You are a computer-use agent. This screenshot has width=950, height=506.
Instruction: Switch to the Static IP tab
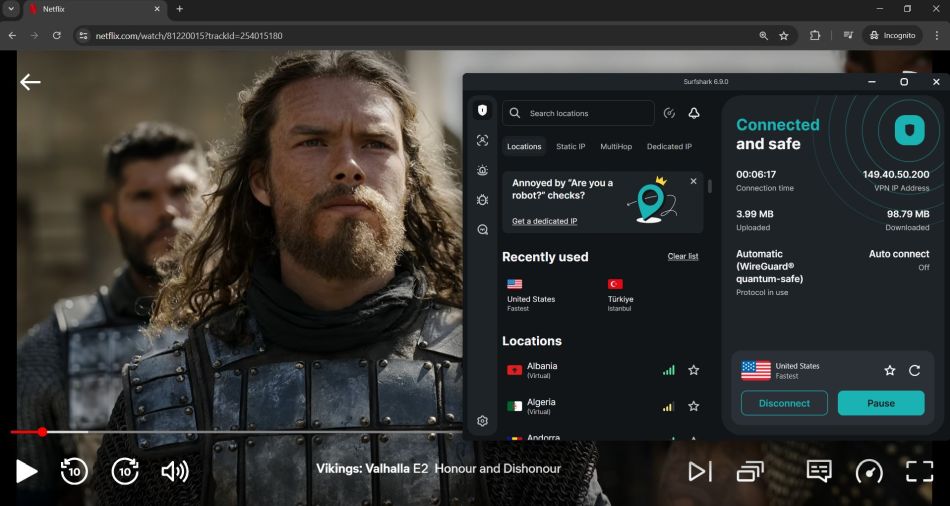(x=571, y=147)
